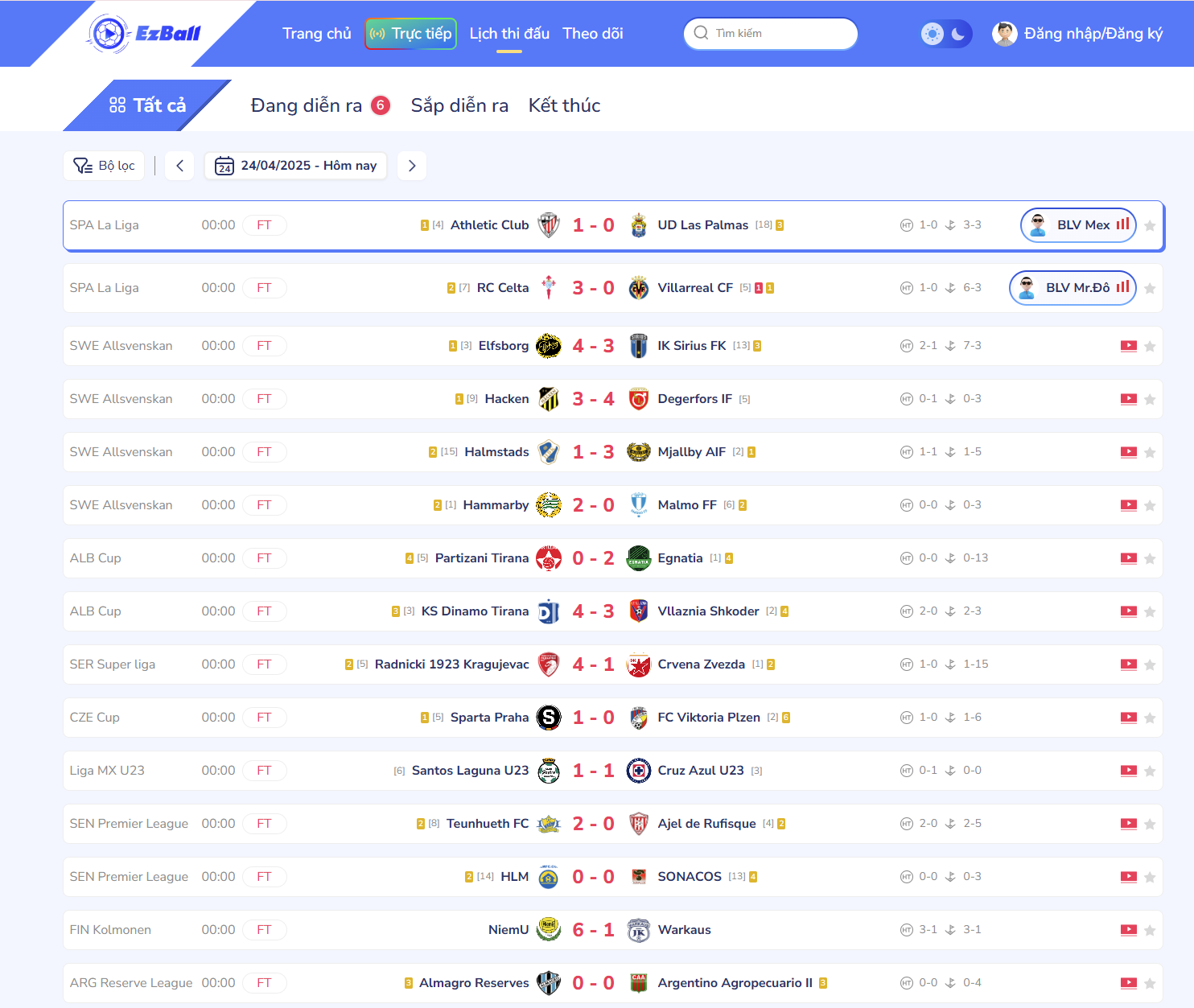Open the 24/04/2025 date picker
1194x1008 pixels.
[296, 166]
